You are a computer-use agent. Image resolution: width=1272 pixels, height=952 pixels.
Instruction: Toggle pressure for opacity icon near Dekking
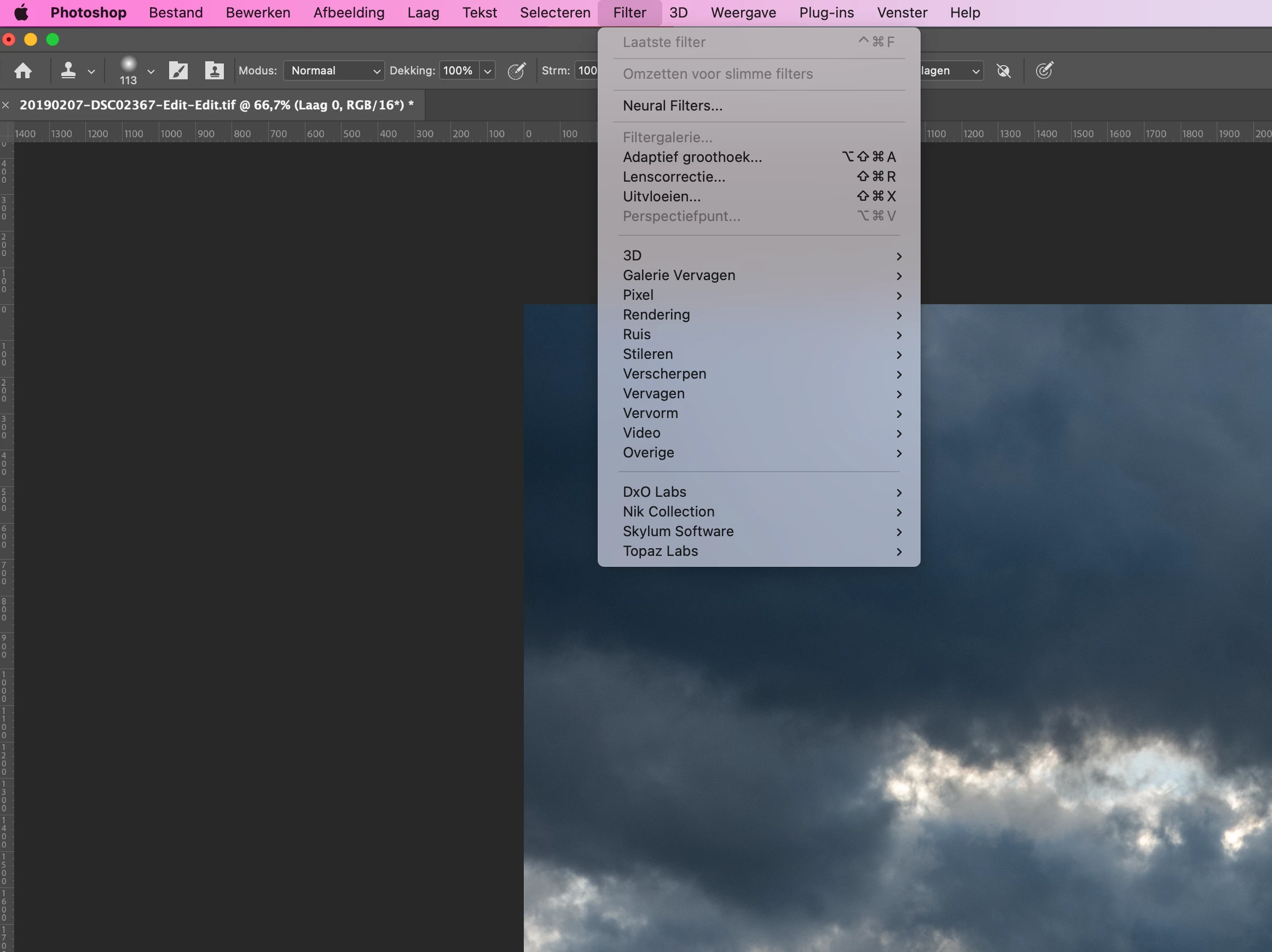(x=516, y=71)
